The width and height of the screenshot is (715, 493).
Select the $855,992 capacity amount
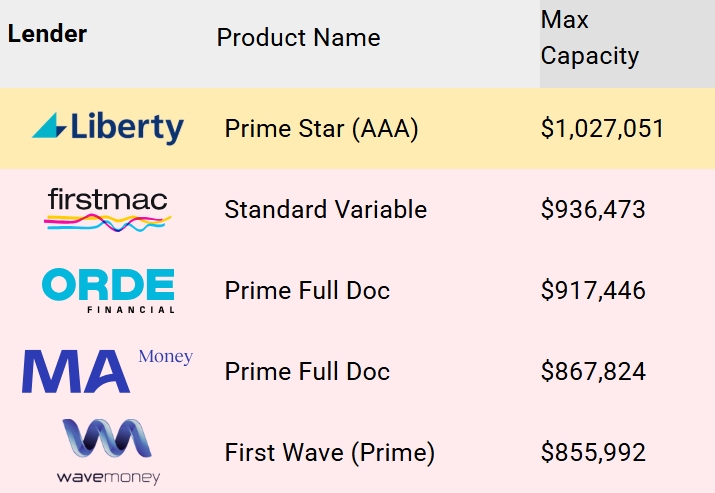[x=593, y=452]
